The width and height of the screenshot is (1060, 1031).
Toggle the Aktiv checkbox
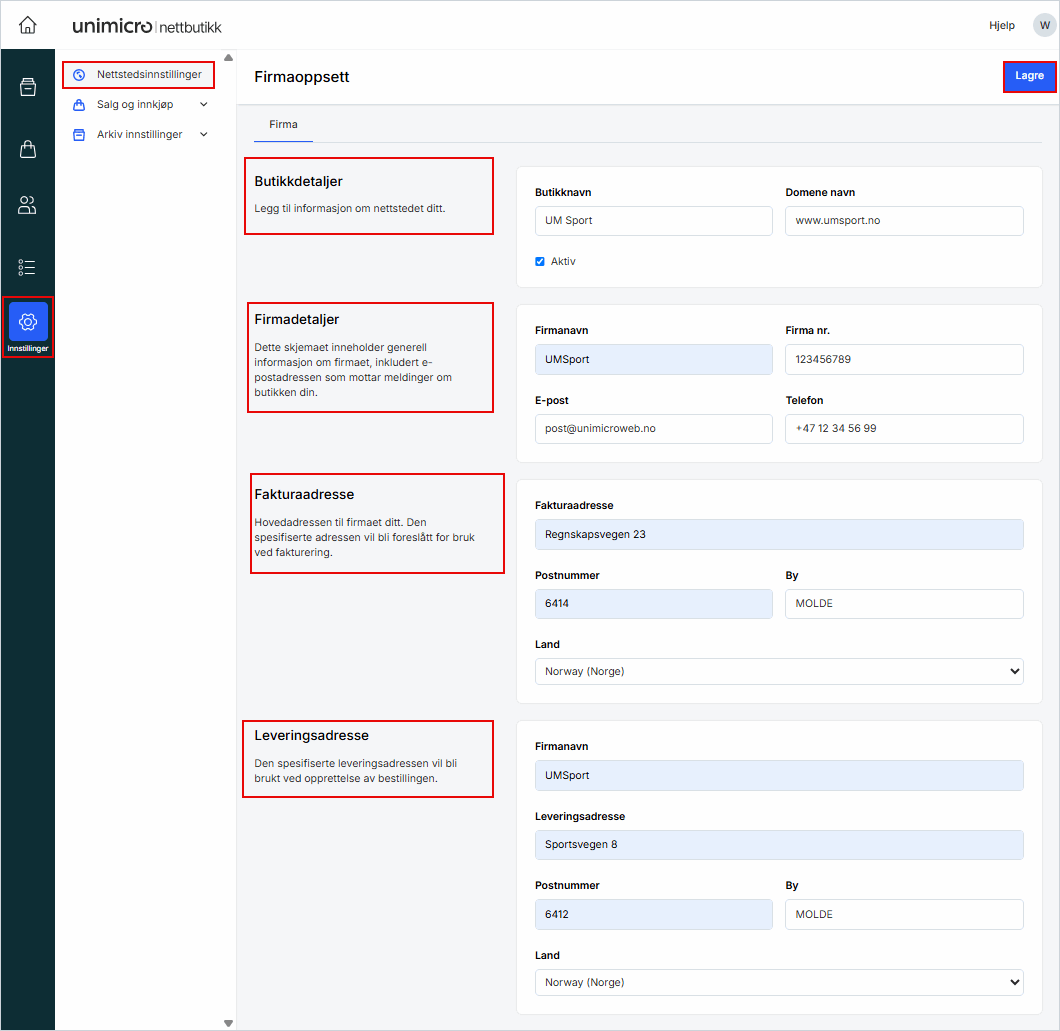[540, 262]
